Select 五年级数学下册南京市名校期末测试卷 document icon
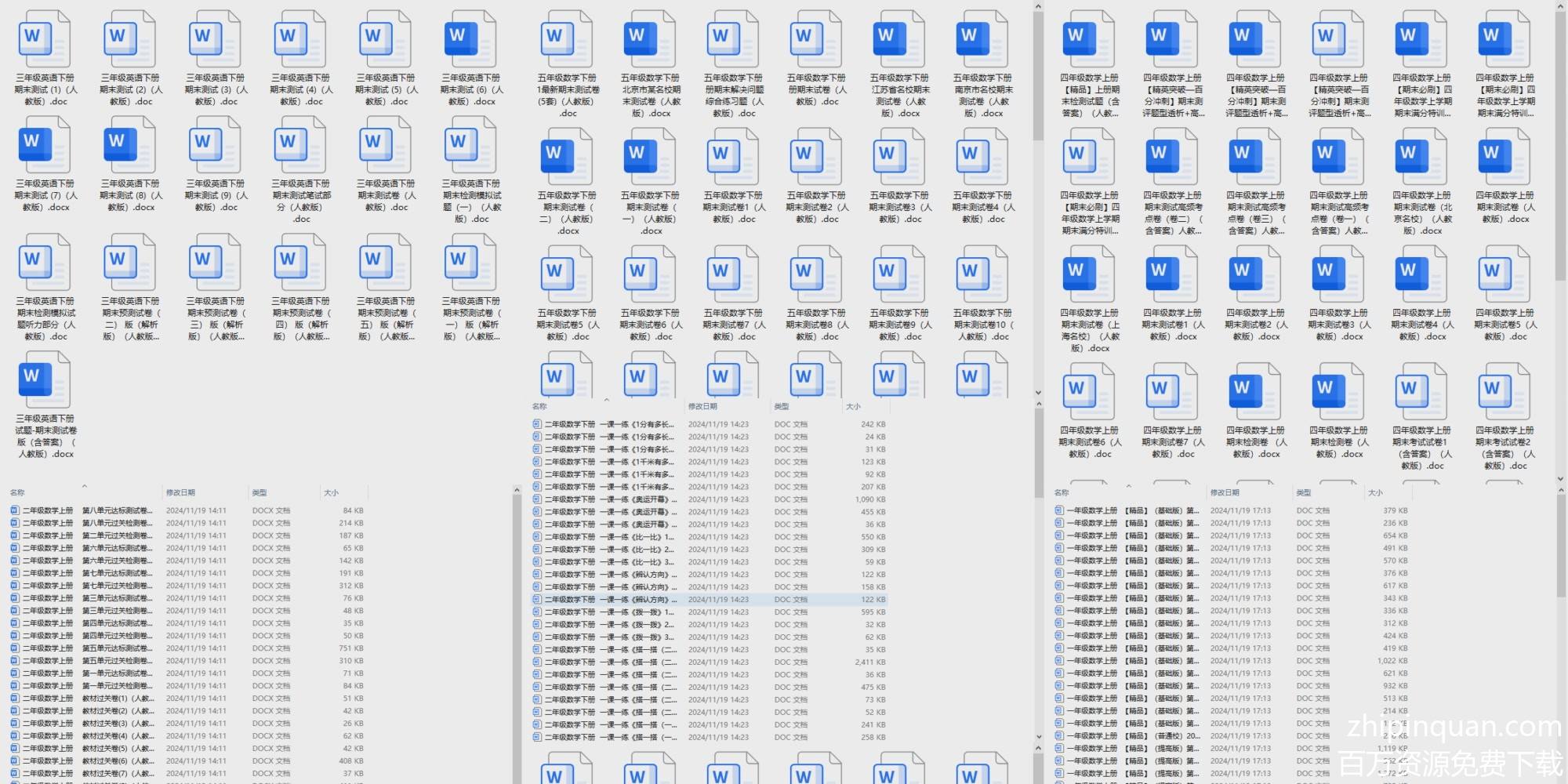Image resolution: width=1568 pixels, height=784 pixels. pos(982,39)
